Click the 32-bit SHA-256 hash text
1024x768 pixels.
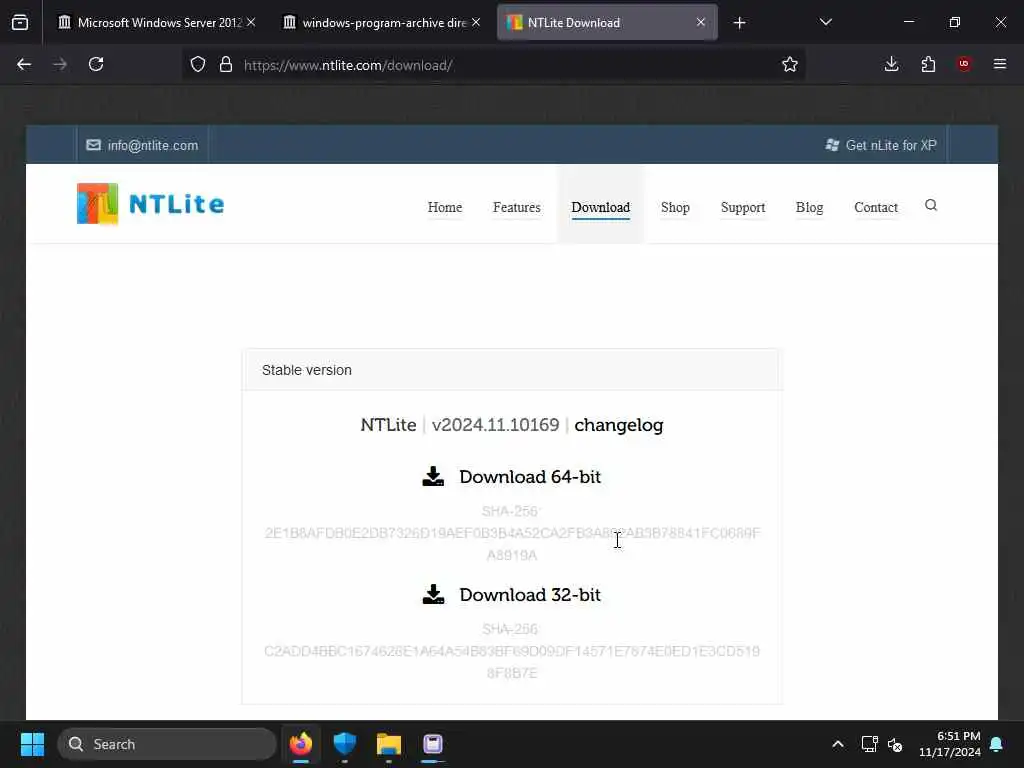pos(512,662)
